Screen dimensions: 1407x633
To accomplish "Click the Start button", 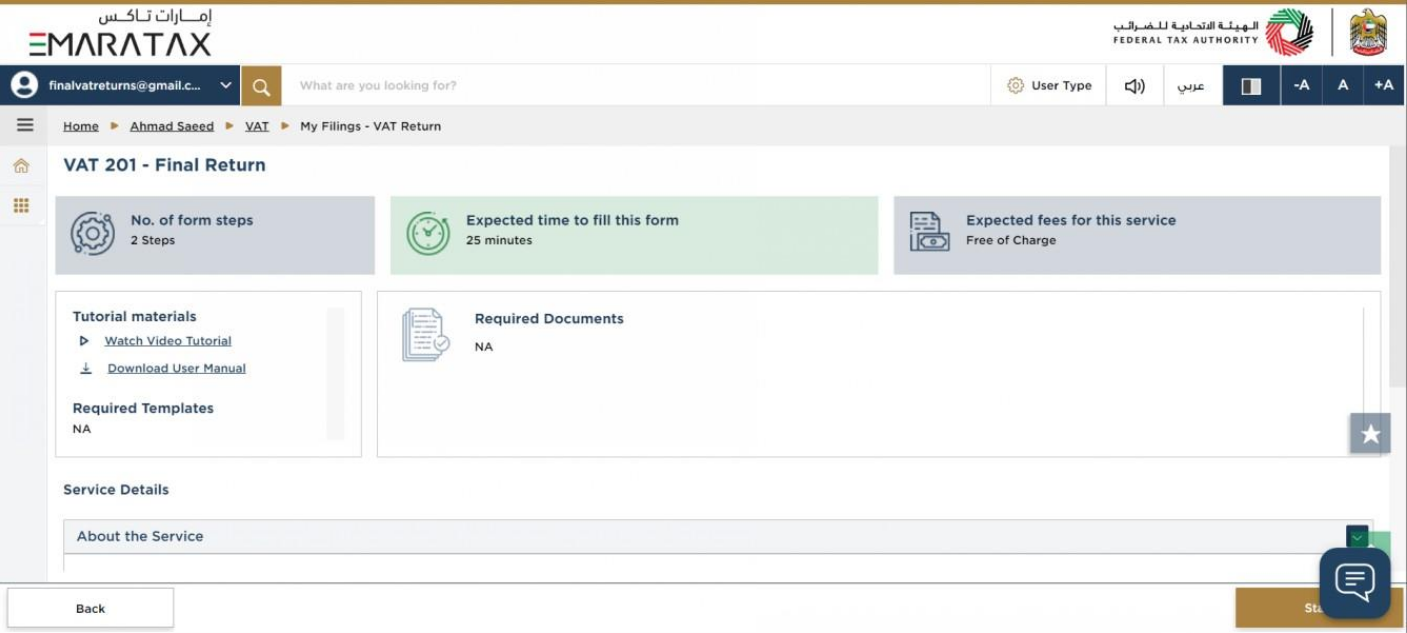I will (1319, 608).
